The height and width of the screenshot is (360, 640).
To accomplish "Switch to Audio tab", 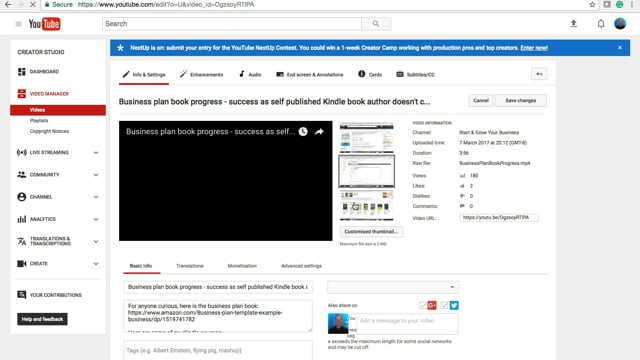I will pyautogui.click(x=250, y=75).
